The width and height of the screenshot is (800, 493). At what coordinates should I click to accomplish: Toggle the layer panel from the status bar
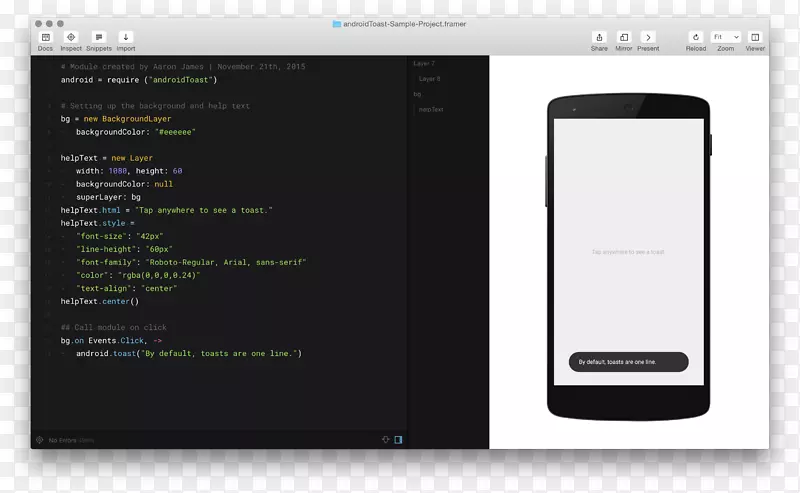pyautogui.click(x=398, y=439)
